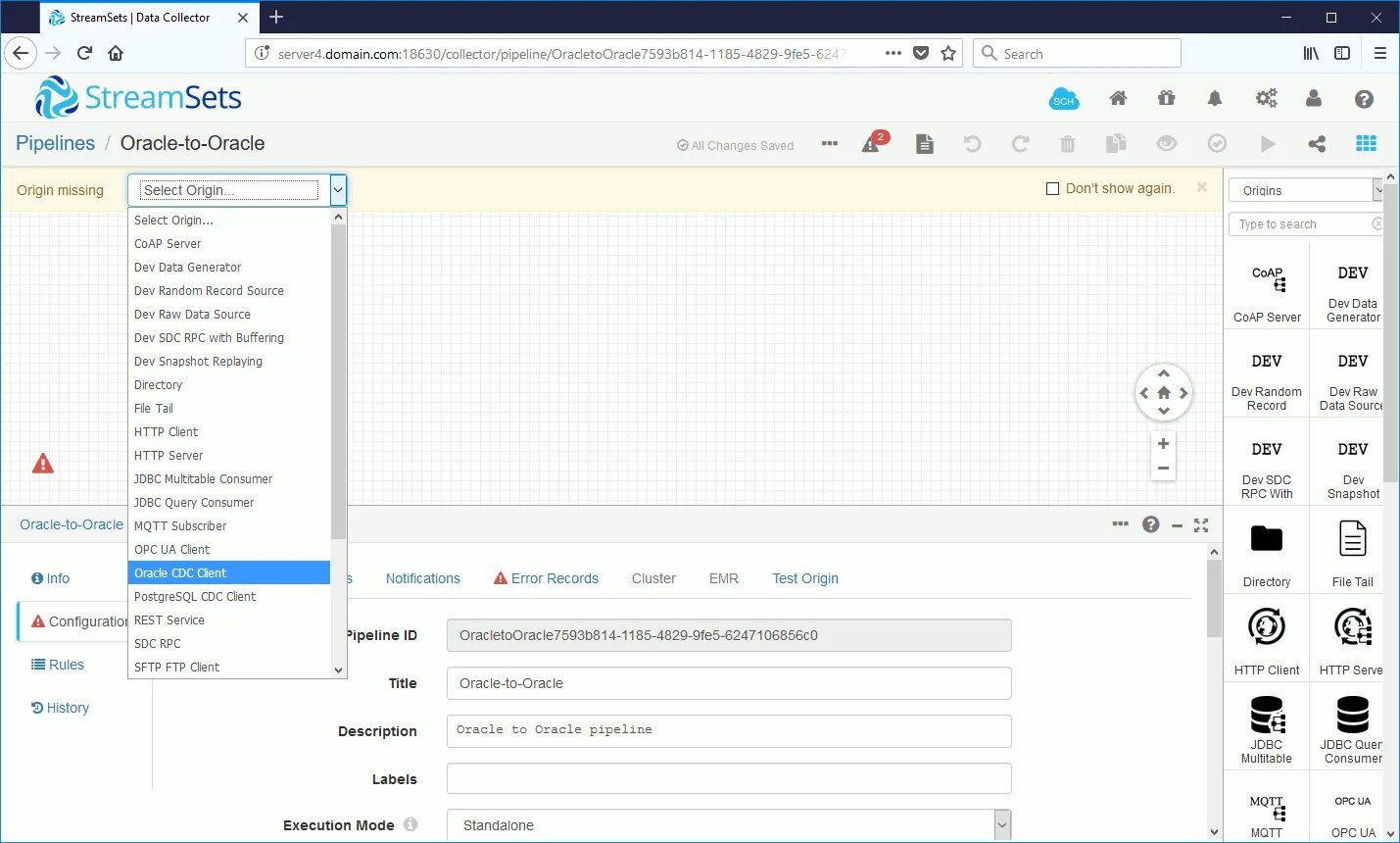Focus the stage library Type to search box

(1305, 224)
